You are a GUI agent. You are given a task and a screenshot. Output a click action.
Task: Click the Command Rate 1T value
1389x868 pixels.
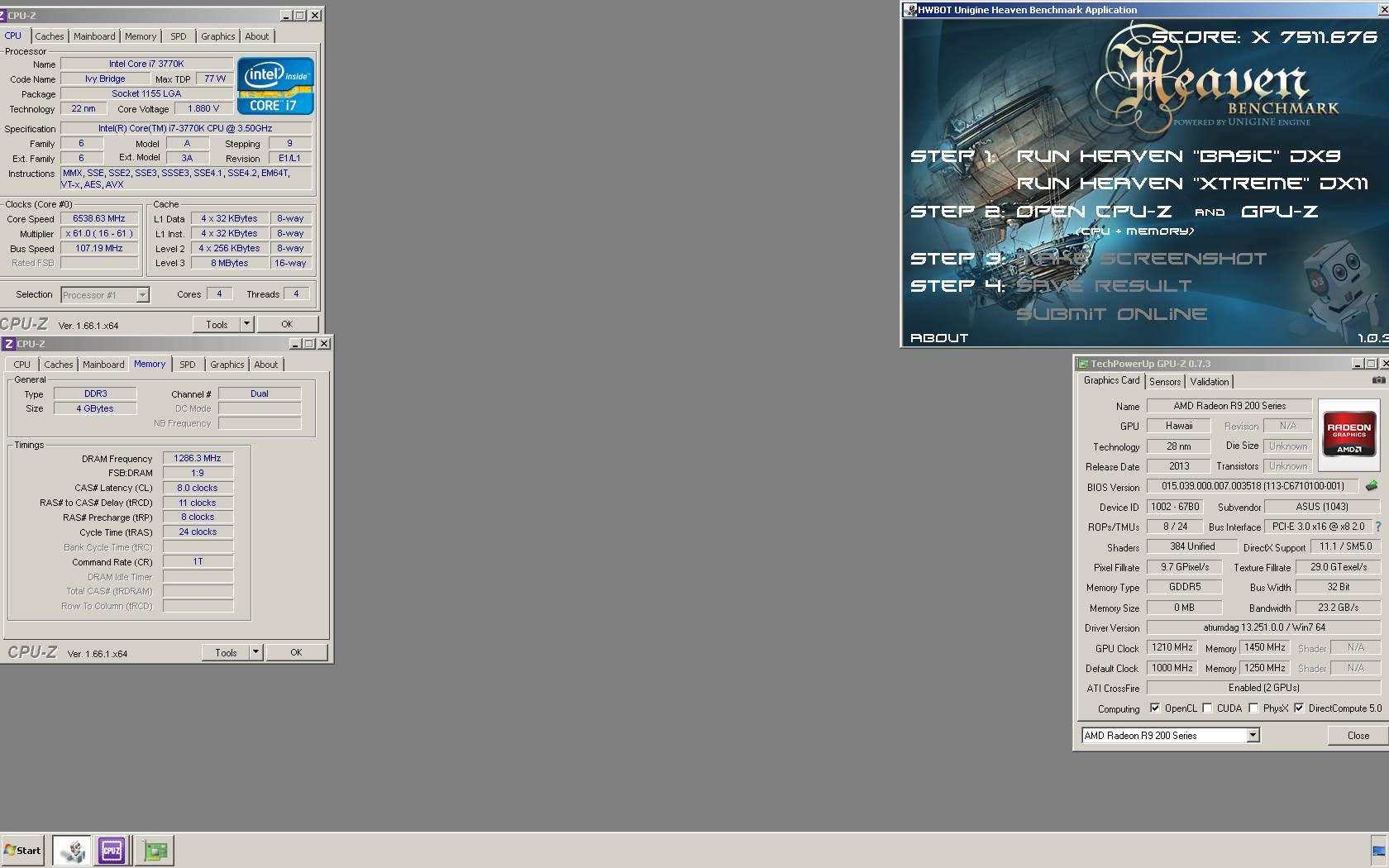tap(198, 561)
